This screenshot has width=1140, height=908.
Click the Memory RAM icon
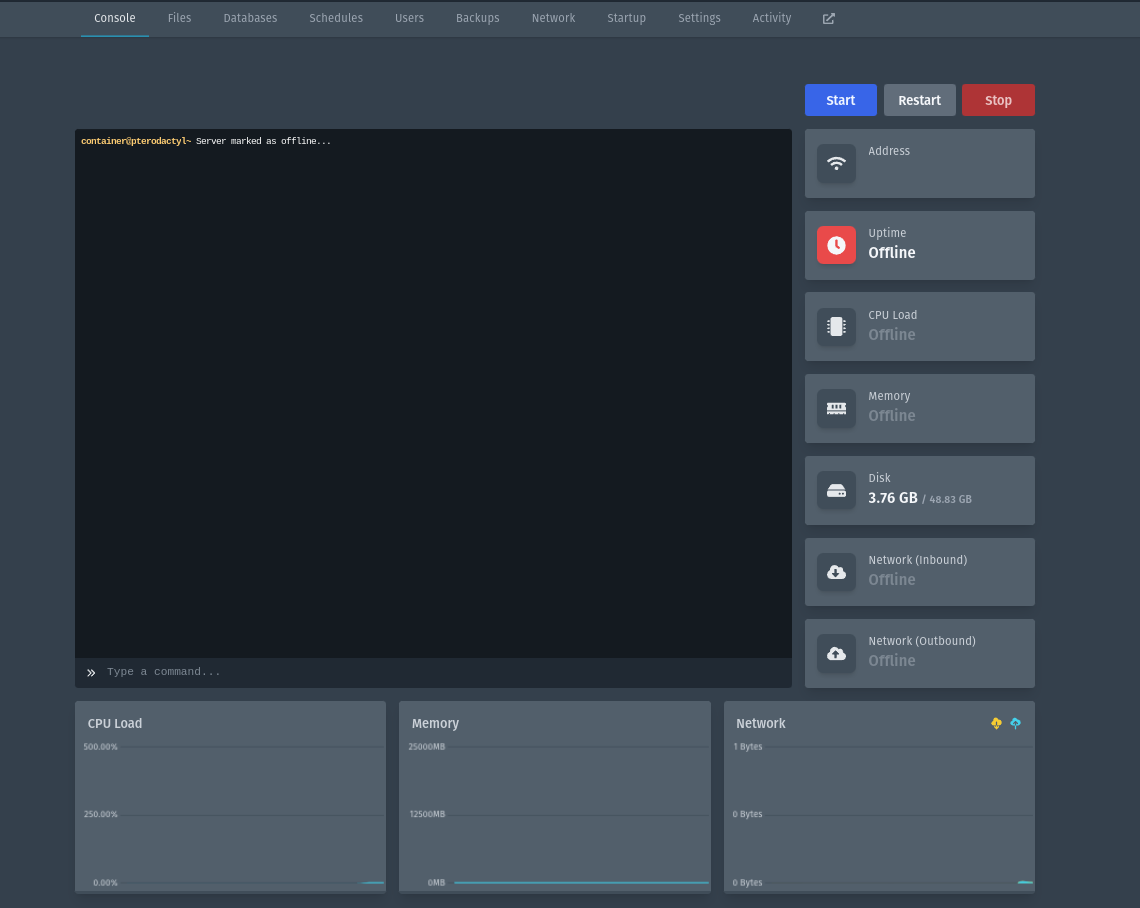point(836,408)
